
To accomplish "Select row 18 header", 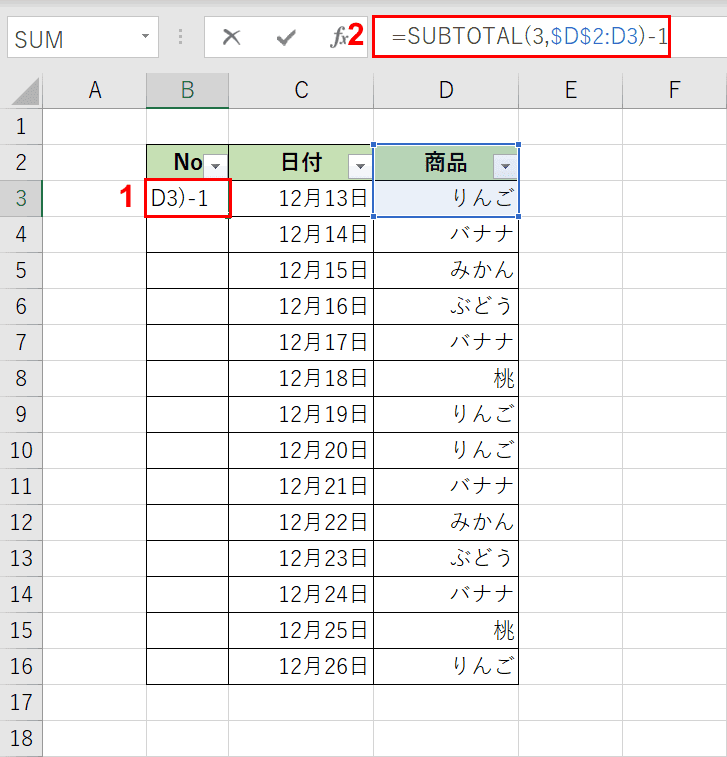I will pyautogui.click(x=21, y=739).
